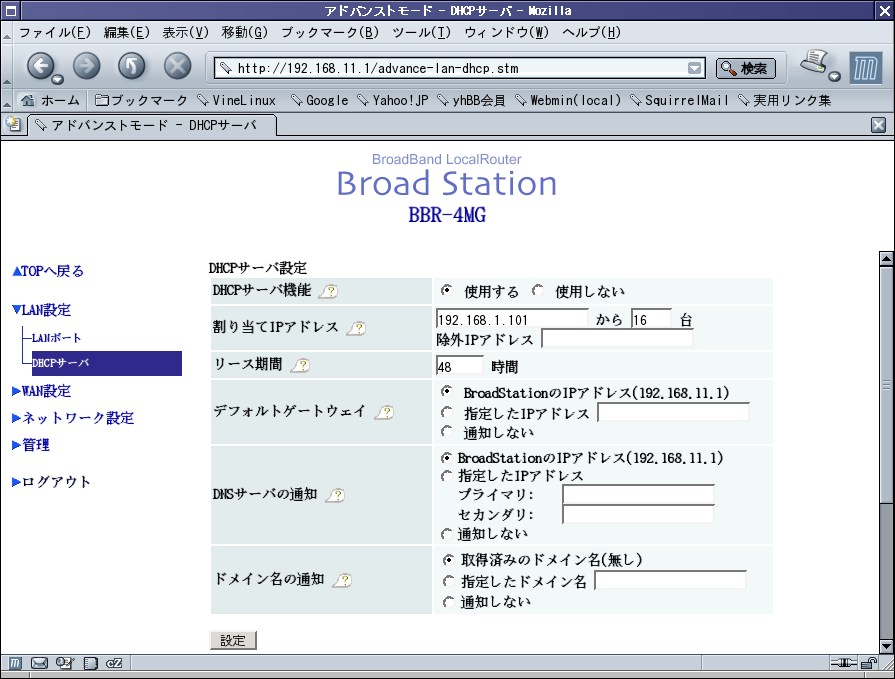Screen dimensions: 895x679
Task: Close the current tab with X button
Action: click(878, 125)
